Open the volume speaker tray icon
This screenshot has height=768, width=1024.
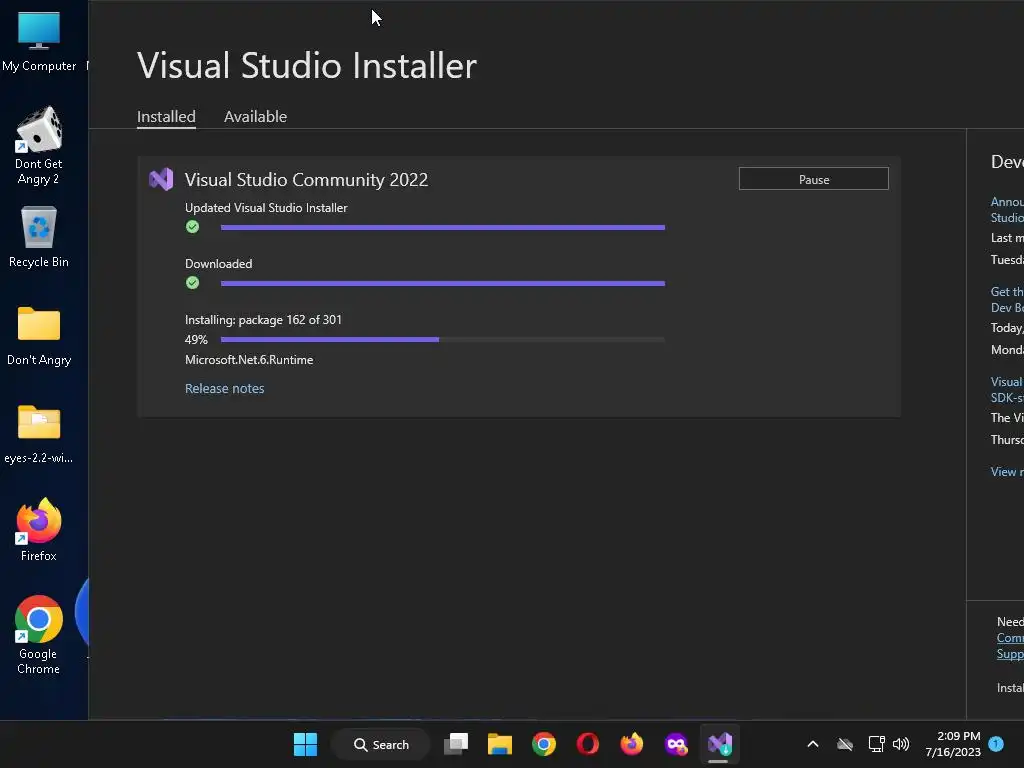(x=901, y=744)
